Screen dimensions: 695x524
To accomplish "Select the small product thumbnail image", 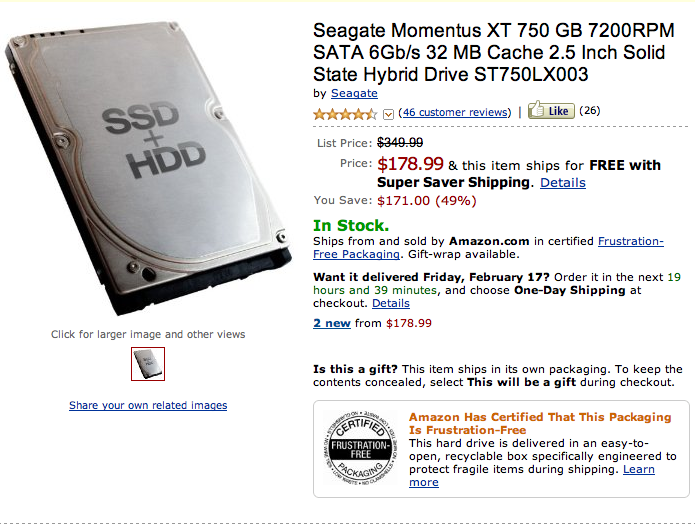I will pyautogui.click(x=148, y=364).
